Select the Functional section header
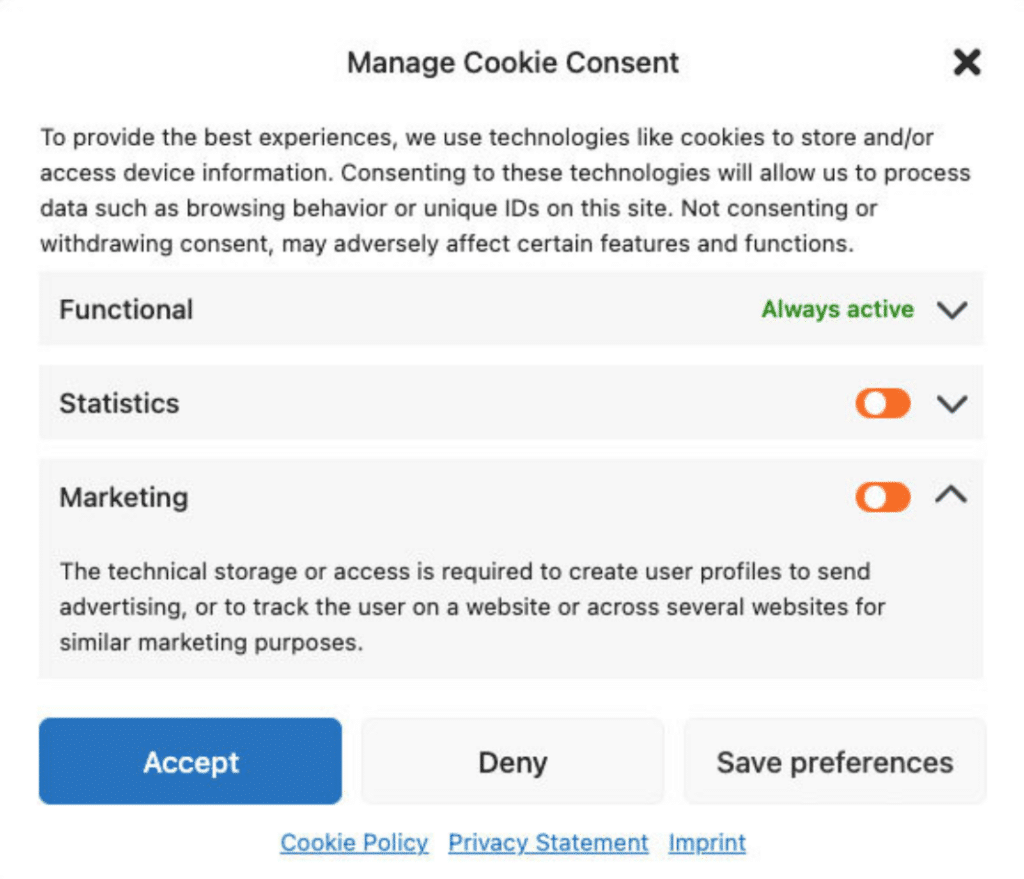This screenshot has height=879, width=1024. tap(126, 310)
